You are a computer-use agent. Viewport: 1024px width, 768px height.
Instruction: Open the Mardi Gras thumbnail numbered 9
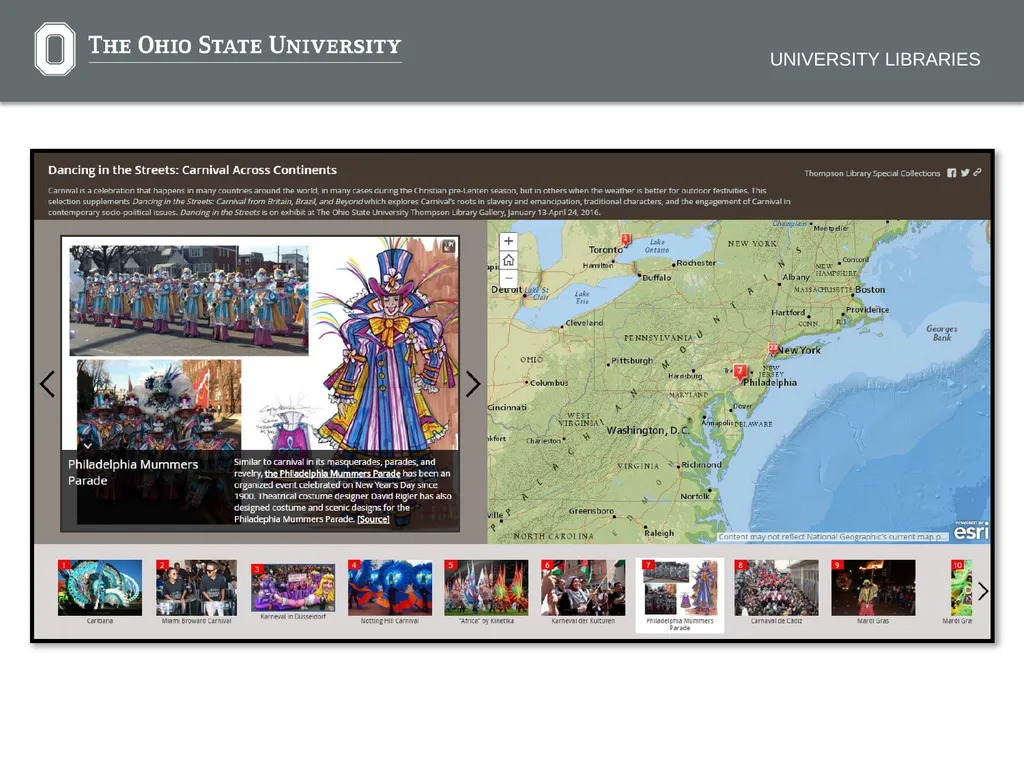(x=873, y=592)
